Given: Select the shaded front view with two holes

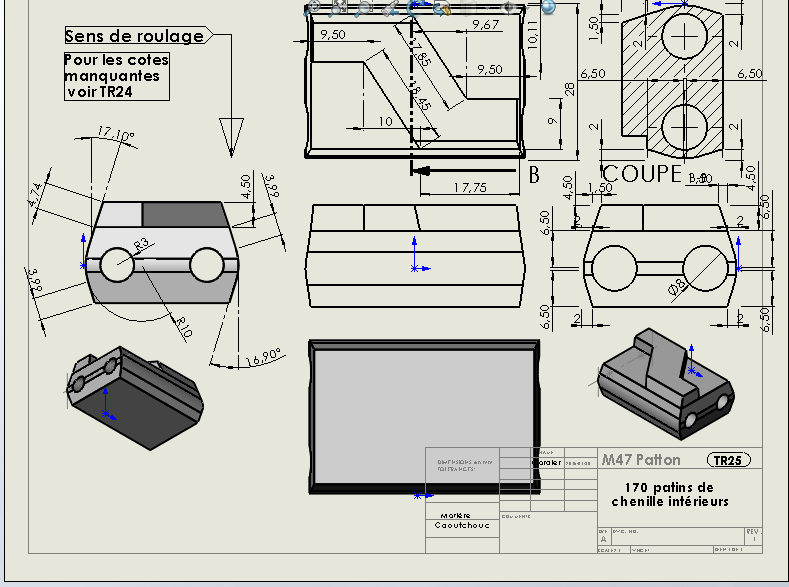Looking at the screenshot, I should [162, 253].
